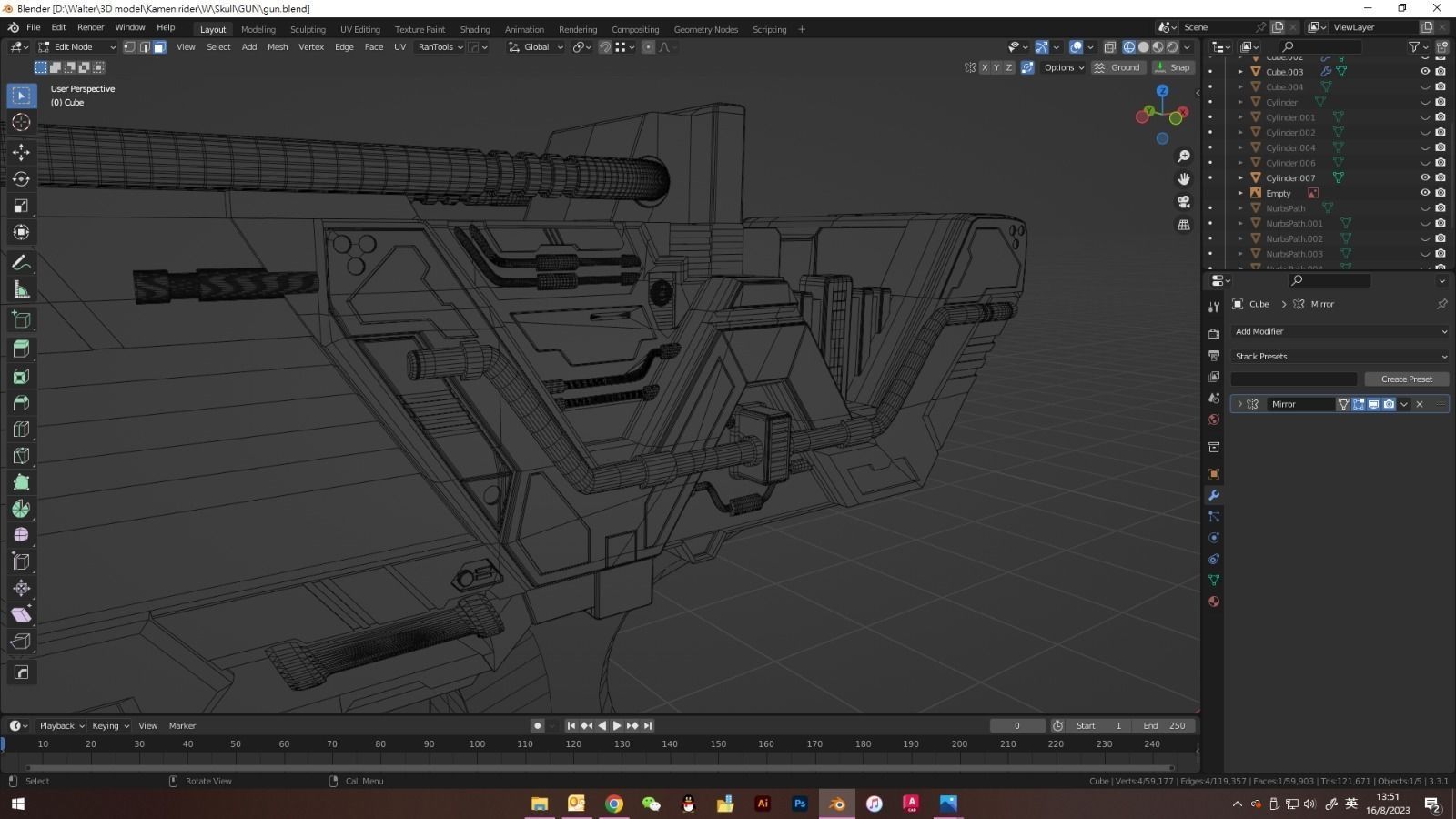Open the Particles properties tab
The height and width of the screenshot is (819, 1456).
[1214, 516]
